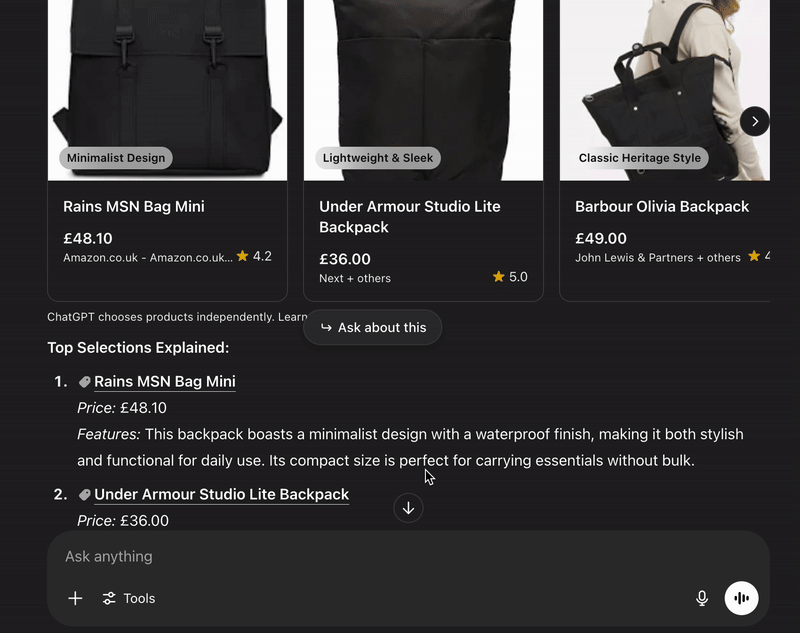Click in the Ask anything input field
The height and width of the screenshot is (633, 800).
click(x=408, y=556)
